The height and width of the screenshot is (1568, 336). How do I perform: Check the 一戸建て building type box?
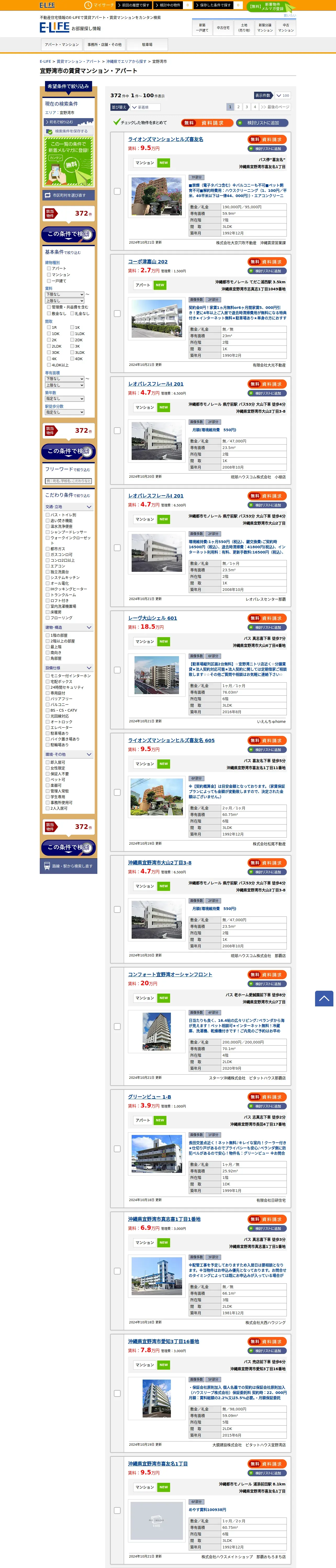(49, 281)
